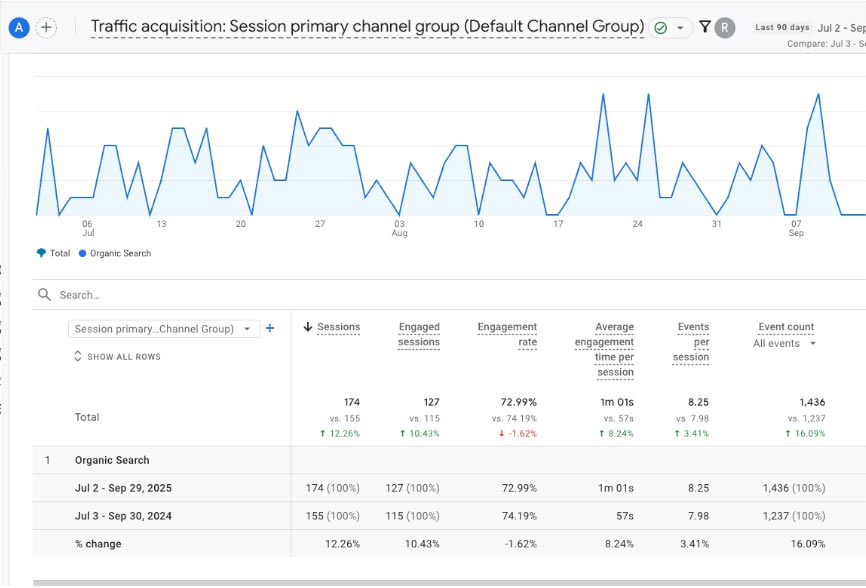This screenshot has width=866, height=588.
Task: Open the filter funnel icon
Action: coord(705,27)
